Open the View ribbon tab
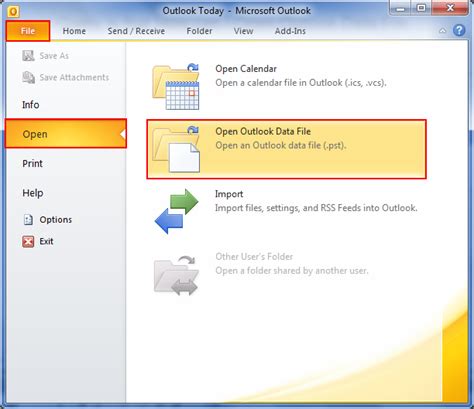 click(x=243, y=31)
